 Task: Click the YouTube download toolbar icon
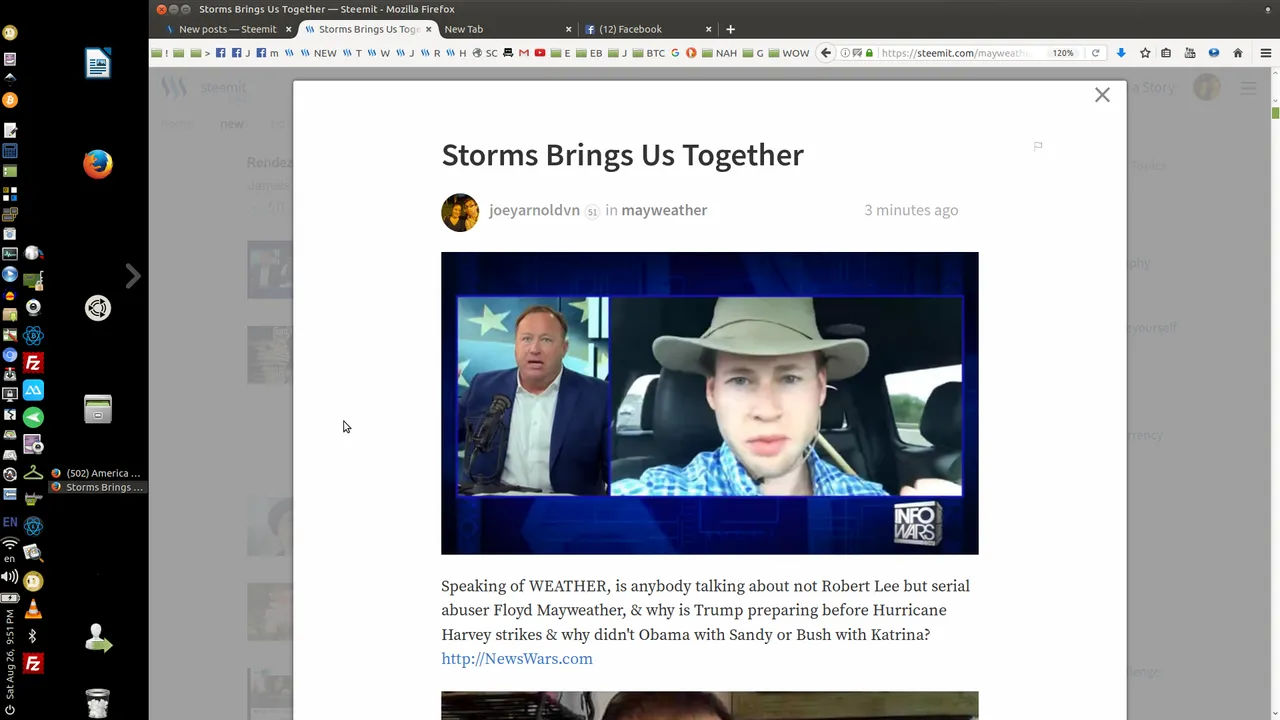tap(1190, 53)
